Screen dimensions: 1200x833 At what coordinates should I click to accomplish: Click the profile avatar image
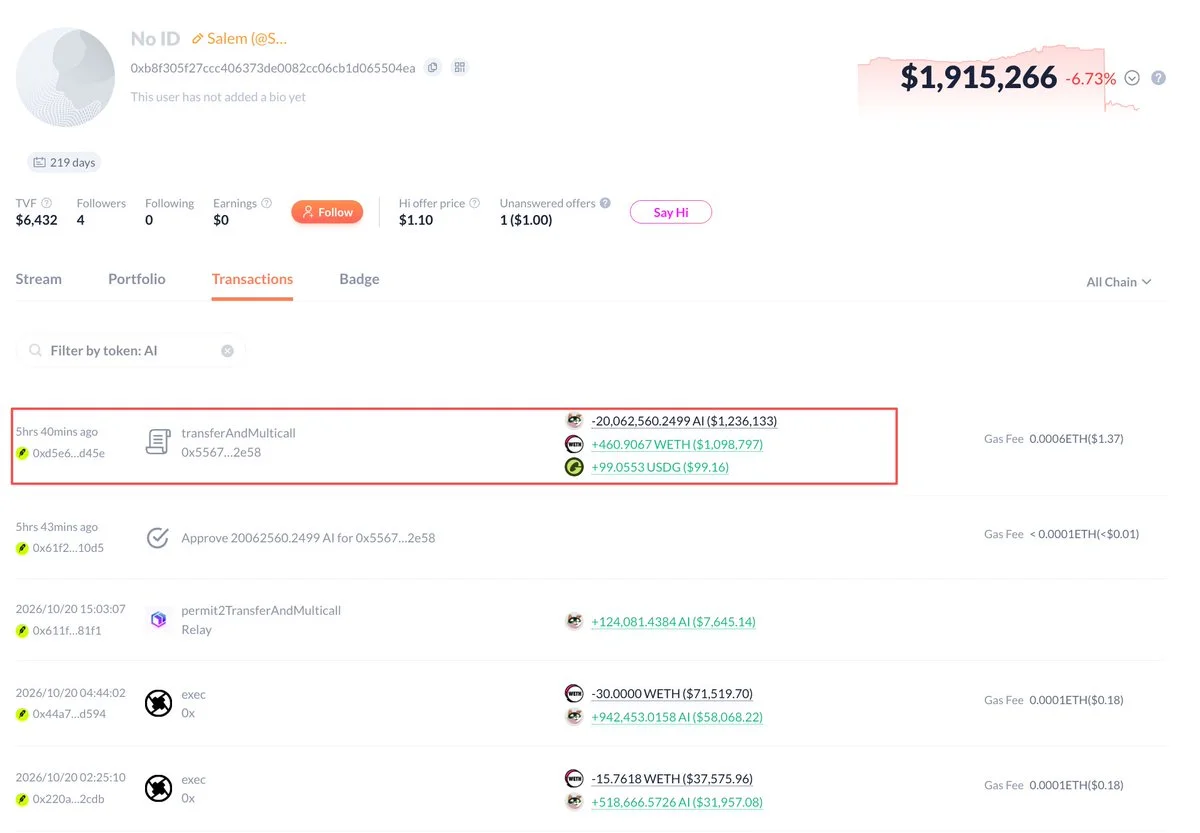[66, 77]
